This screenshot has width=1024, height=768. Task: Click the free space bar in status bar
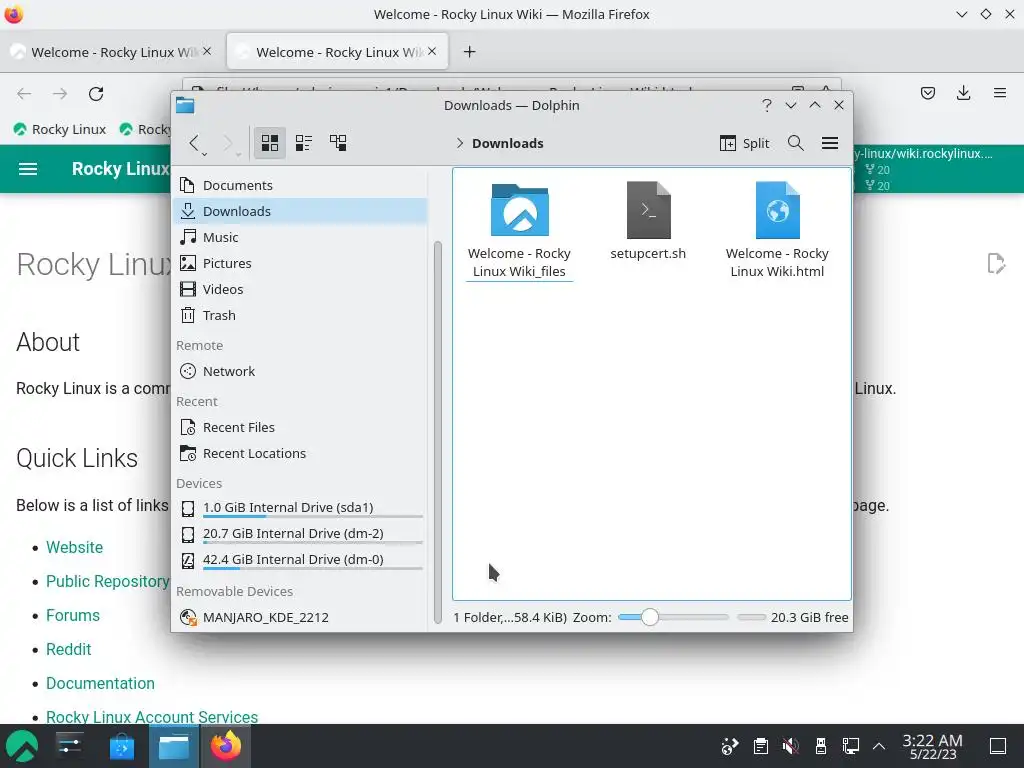coord(751,617)
